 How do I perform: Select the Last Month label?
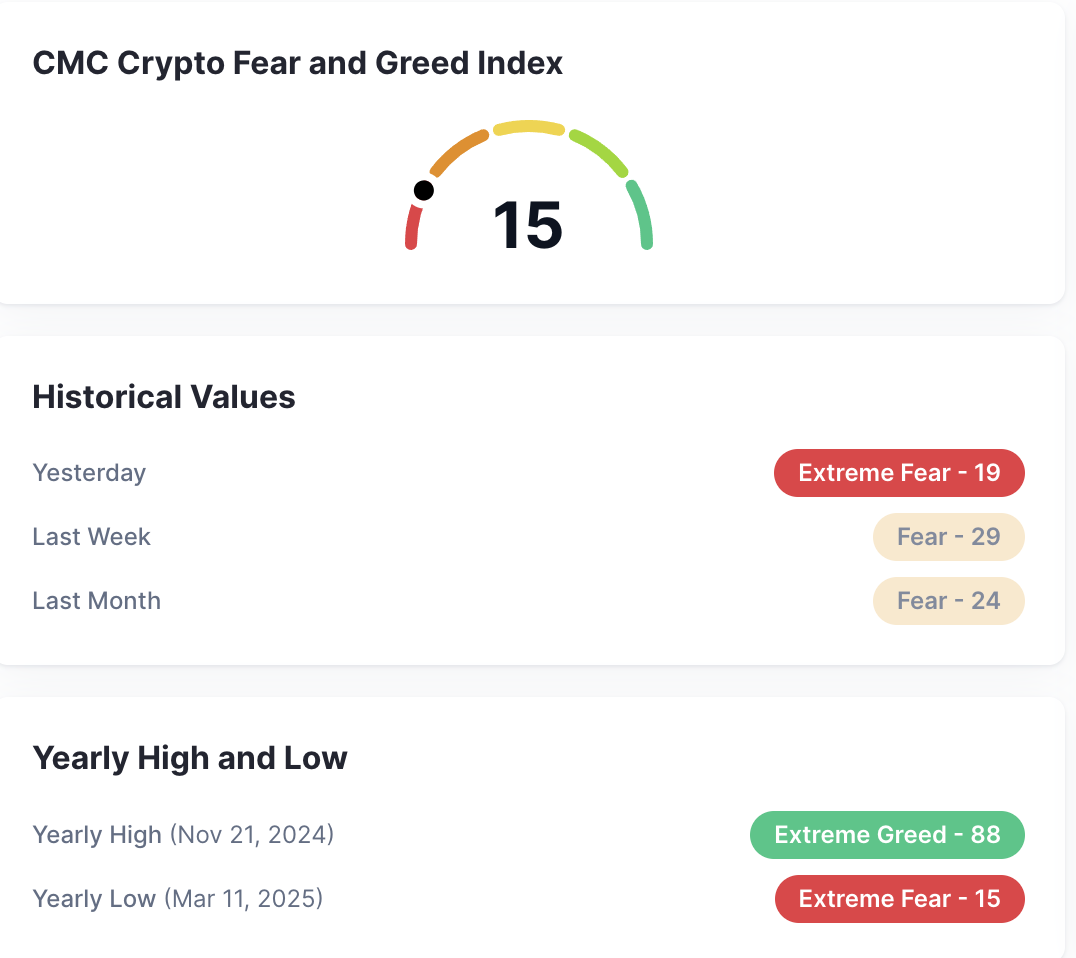(97, 600)
